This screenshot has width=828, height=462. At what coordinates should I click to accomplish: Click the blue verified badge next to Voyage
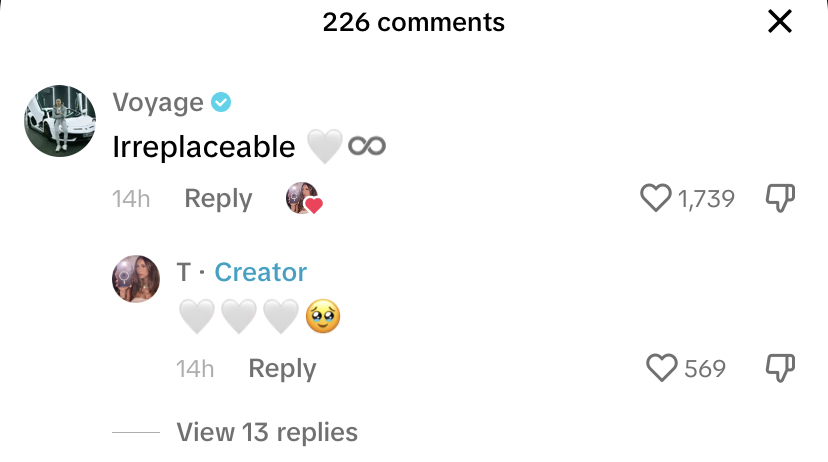tap(221, 102)
